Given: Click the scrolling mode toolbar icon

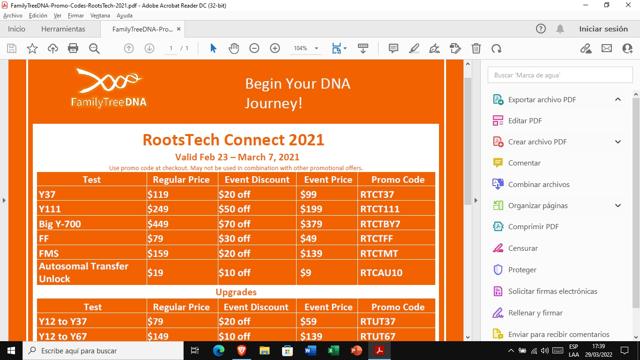Looking at the screenshot, I should 363,49.
